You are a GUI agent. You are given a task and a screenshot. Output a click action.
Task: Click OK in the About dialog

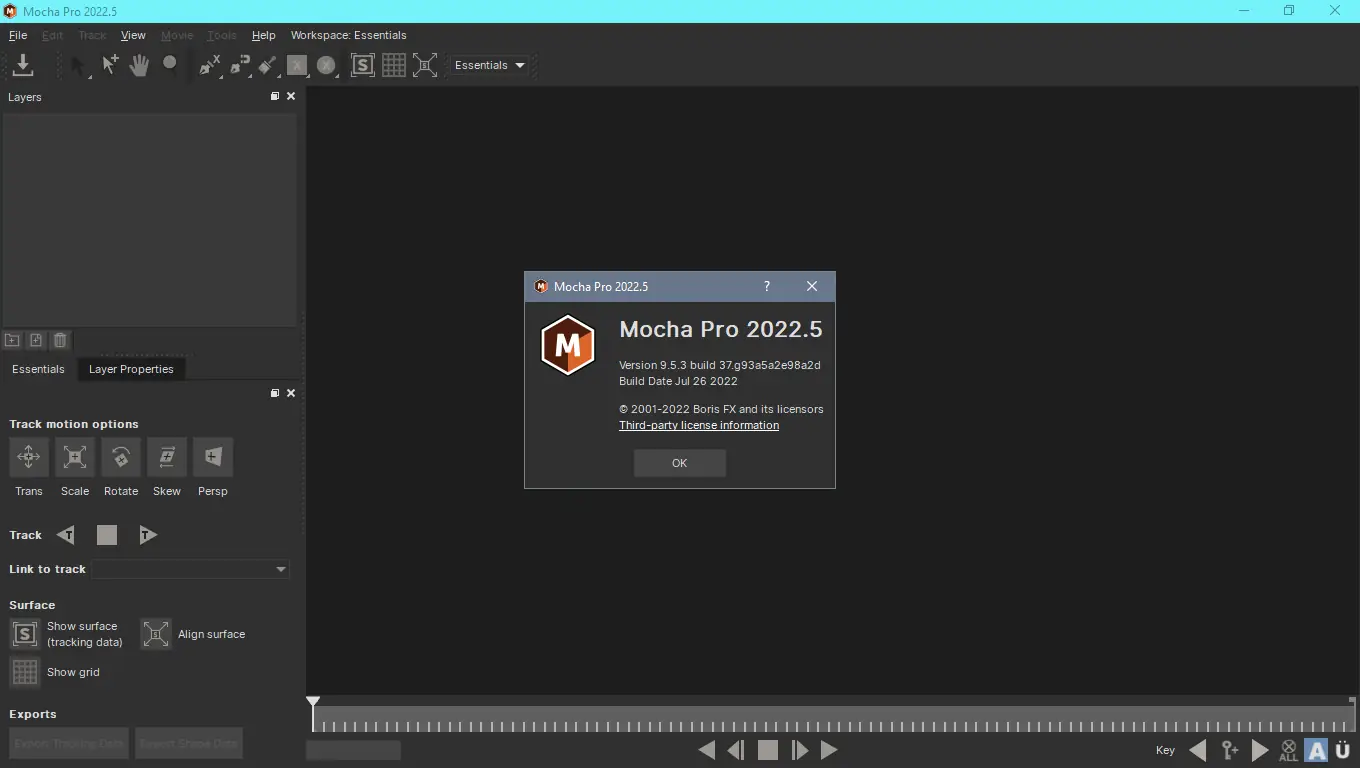[679, 463]
